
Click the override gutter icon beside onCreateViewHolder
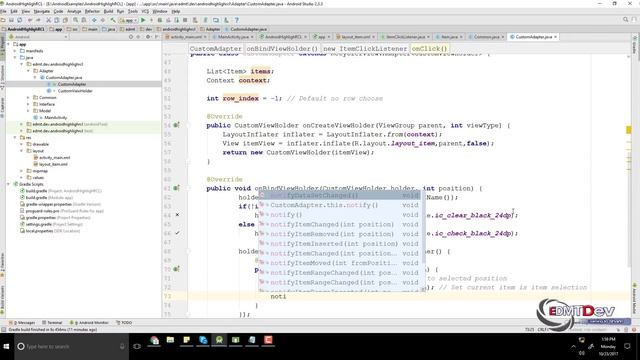click(176, 125)
